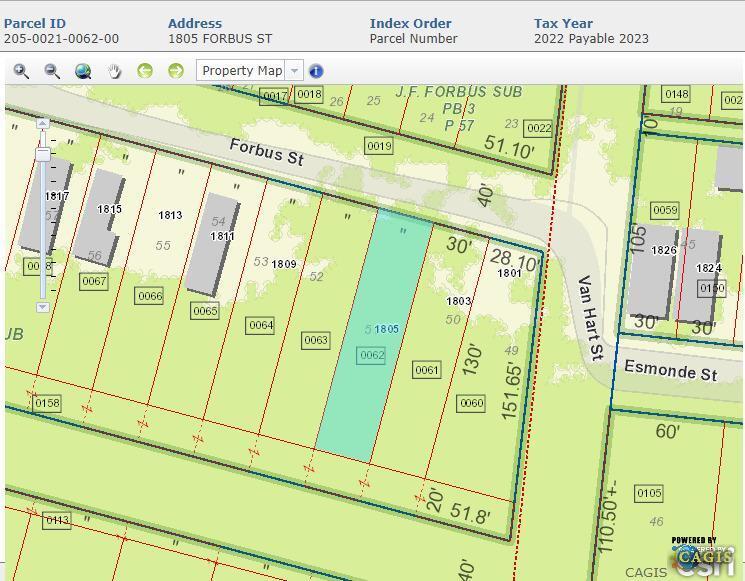Image resolution: width=745 pixels, height=581 pixels.
Task: Select the zoom in magnifier tool
Action: click(x=21, y=71)
